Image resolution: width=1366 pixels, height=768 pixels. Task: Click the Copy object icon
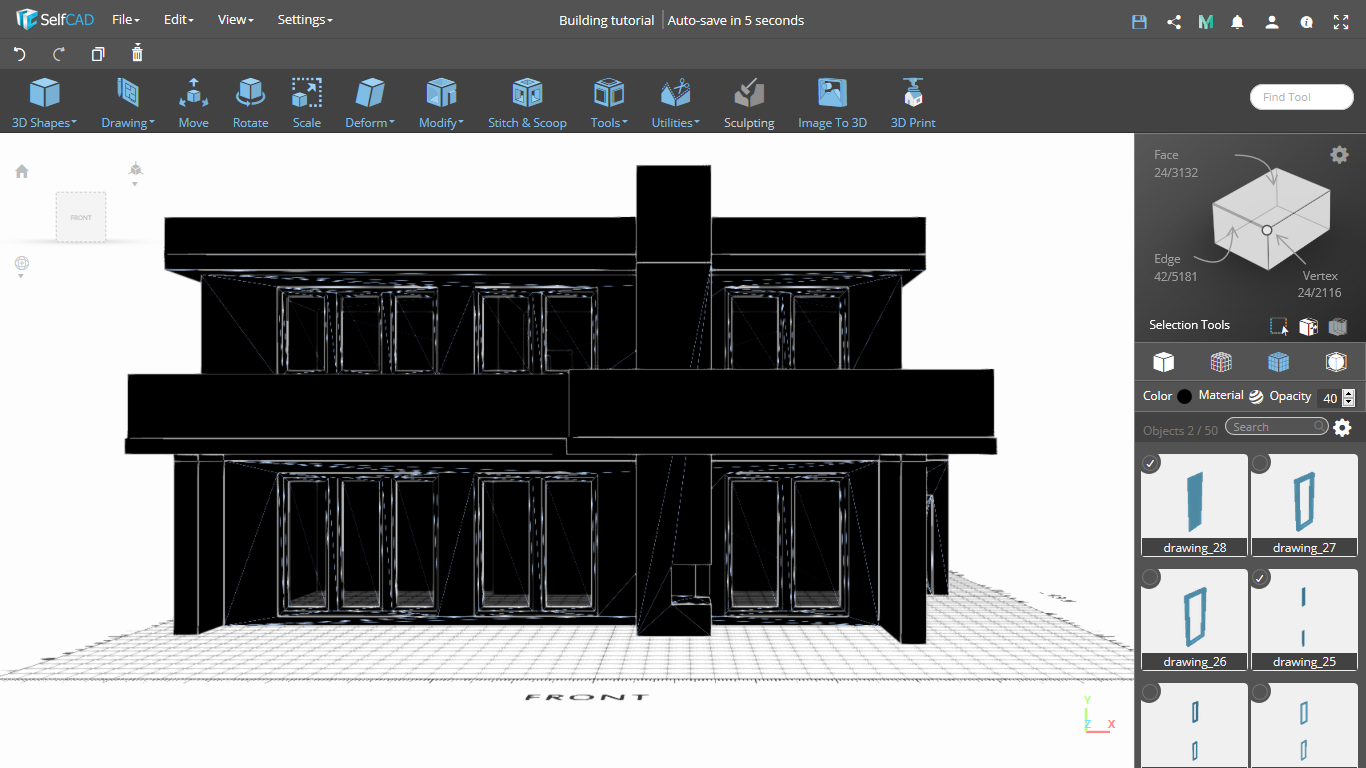(x=98, y=54)
